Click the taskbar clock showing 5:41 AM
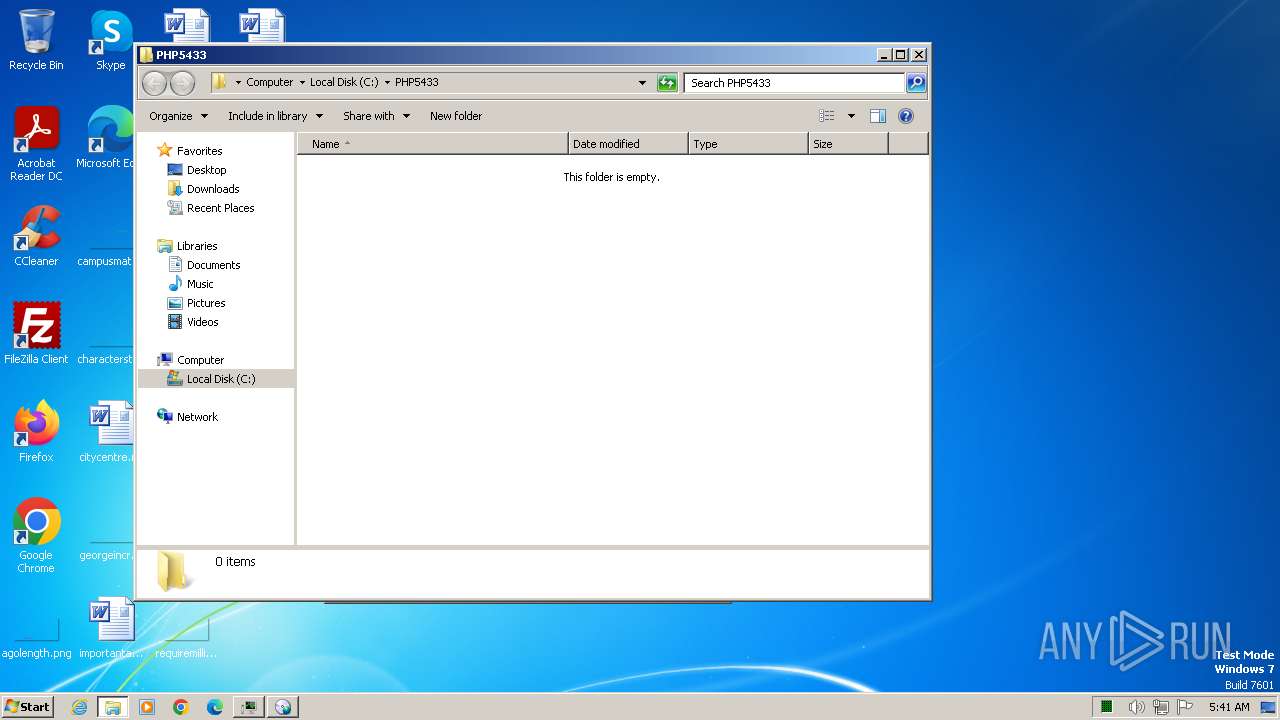1280x720 pixels. [1229, 707]
